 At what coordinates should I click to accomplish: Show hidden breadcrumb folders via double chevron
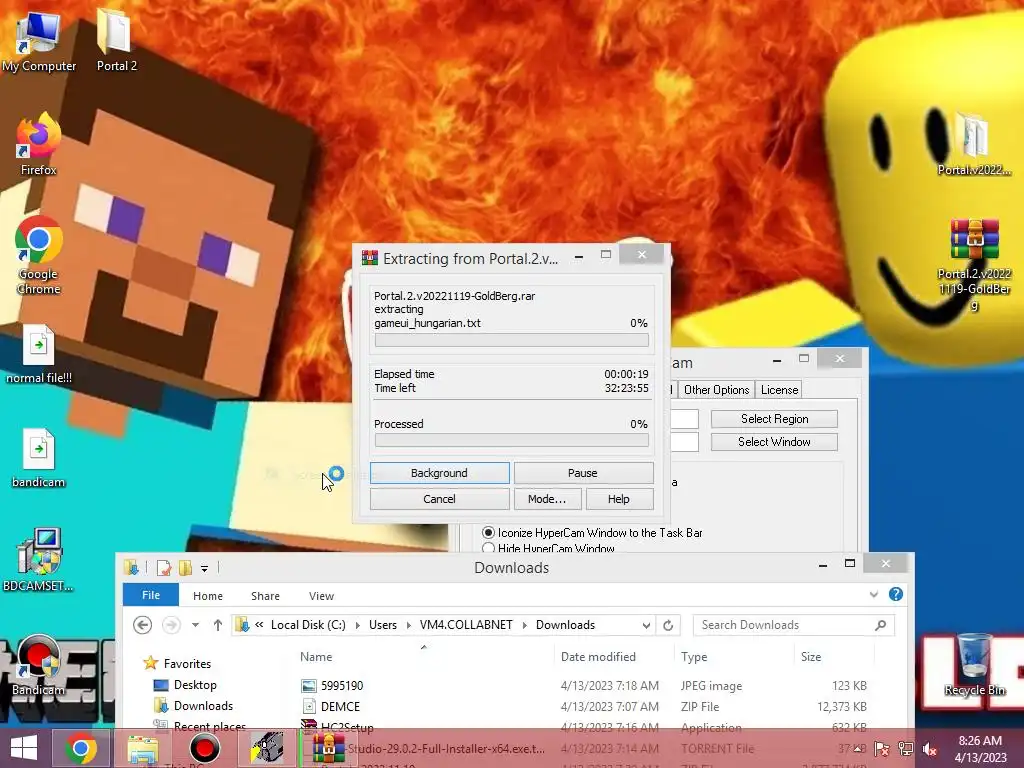pos(259,625)
